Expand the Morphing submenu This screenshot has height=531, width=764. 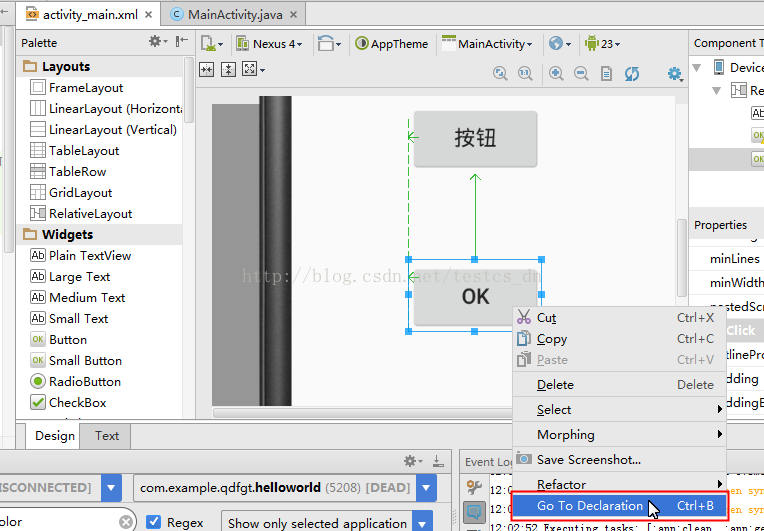(620, 435)
